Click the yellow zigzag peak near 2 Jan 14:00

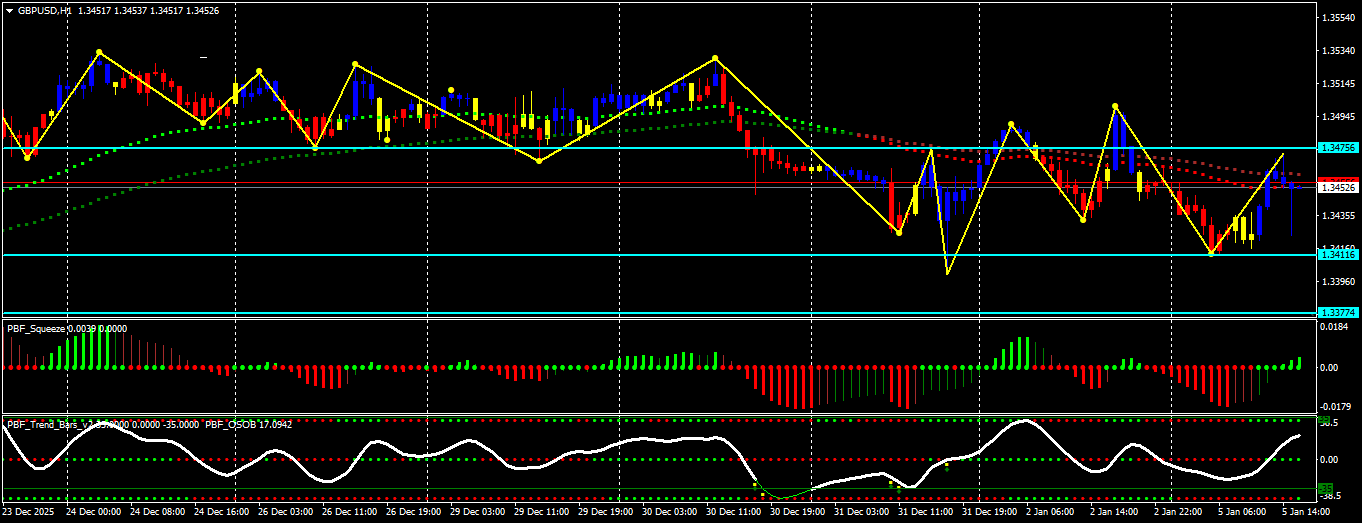1115,106
